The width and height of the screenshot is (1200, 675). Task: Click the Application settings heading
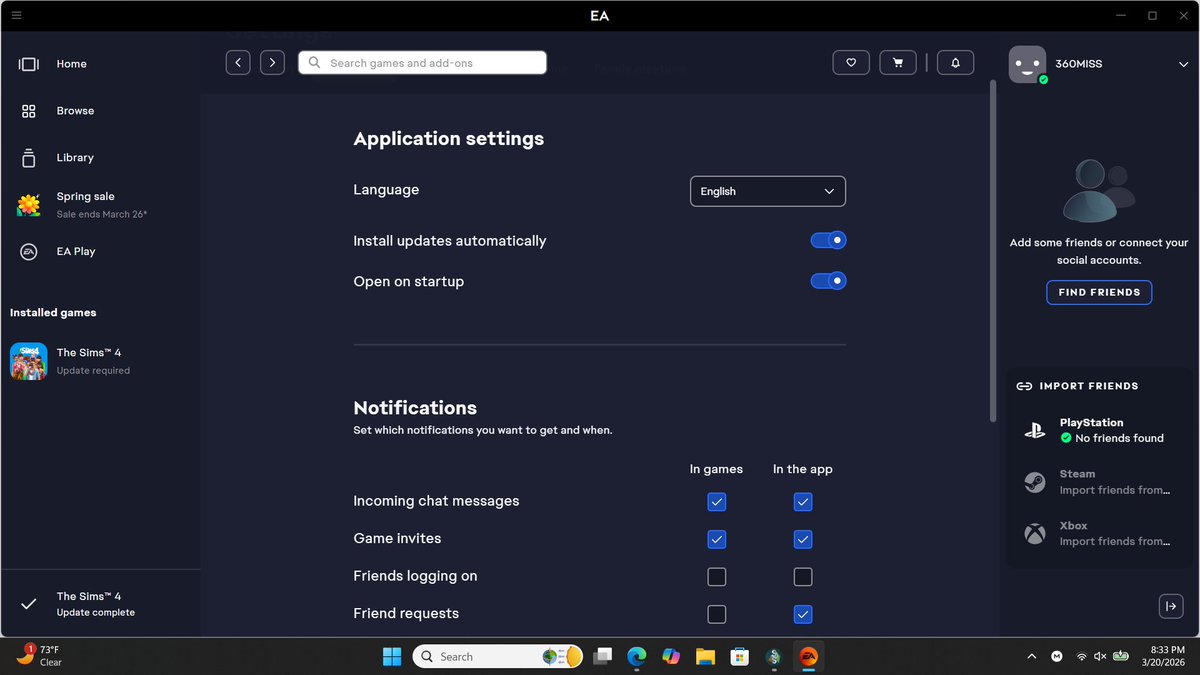click(449, 139)
